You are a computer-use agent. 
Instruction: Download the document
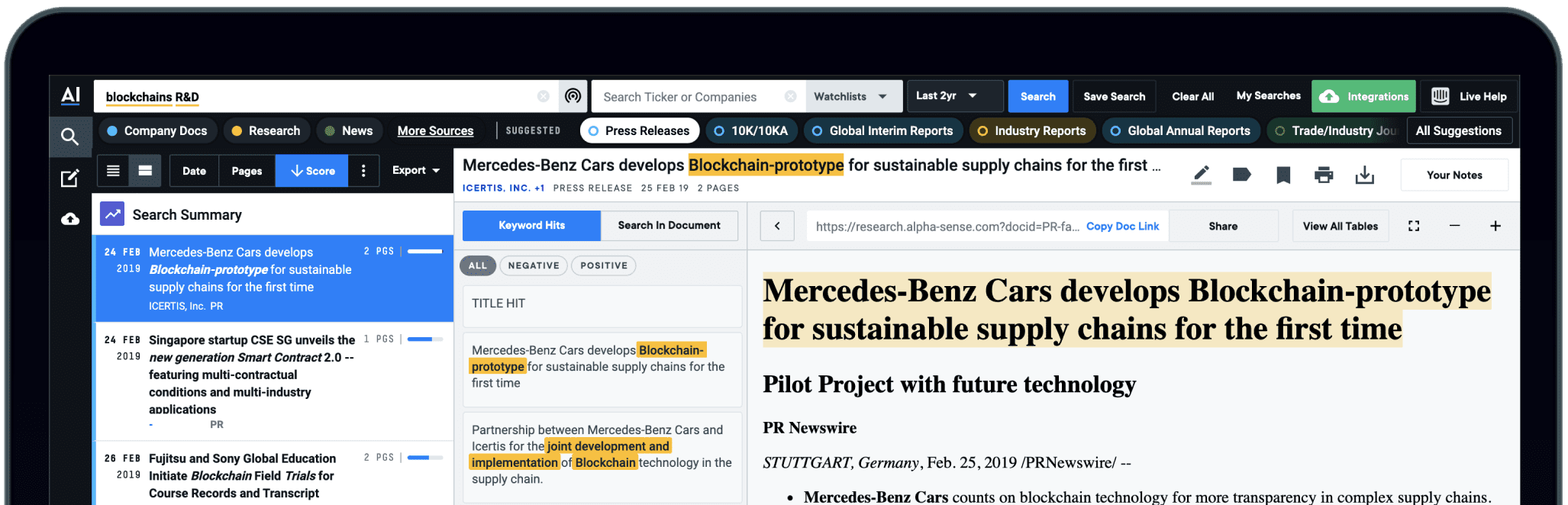point(1364,175)
